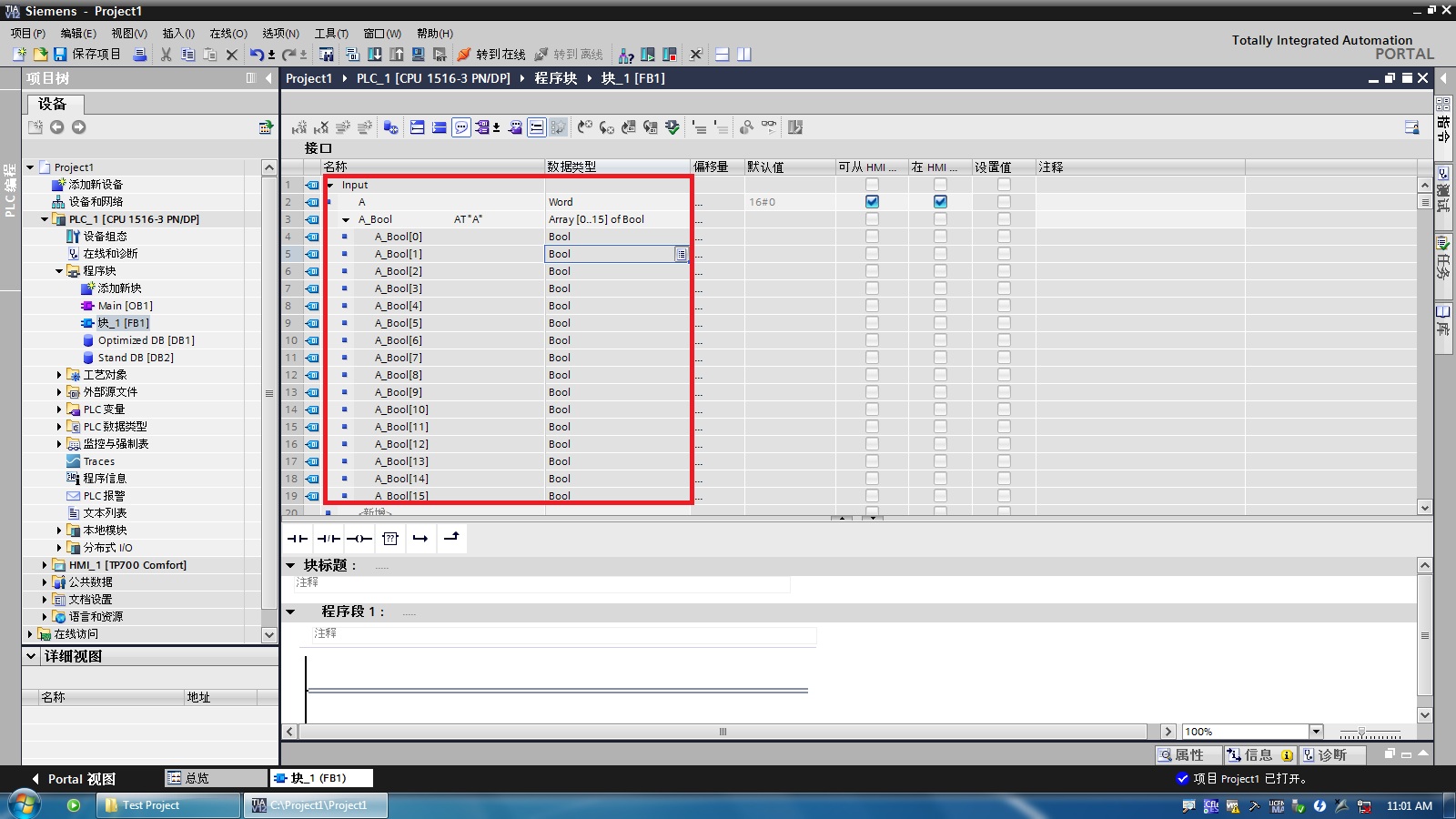1456x819 pixels.
Task: Open the 编辑(E) menu
Action: [78, 34]
